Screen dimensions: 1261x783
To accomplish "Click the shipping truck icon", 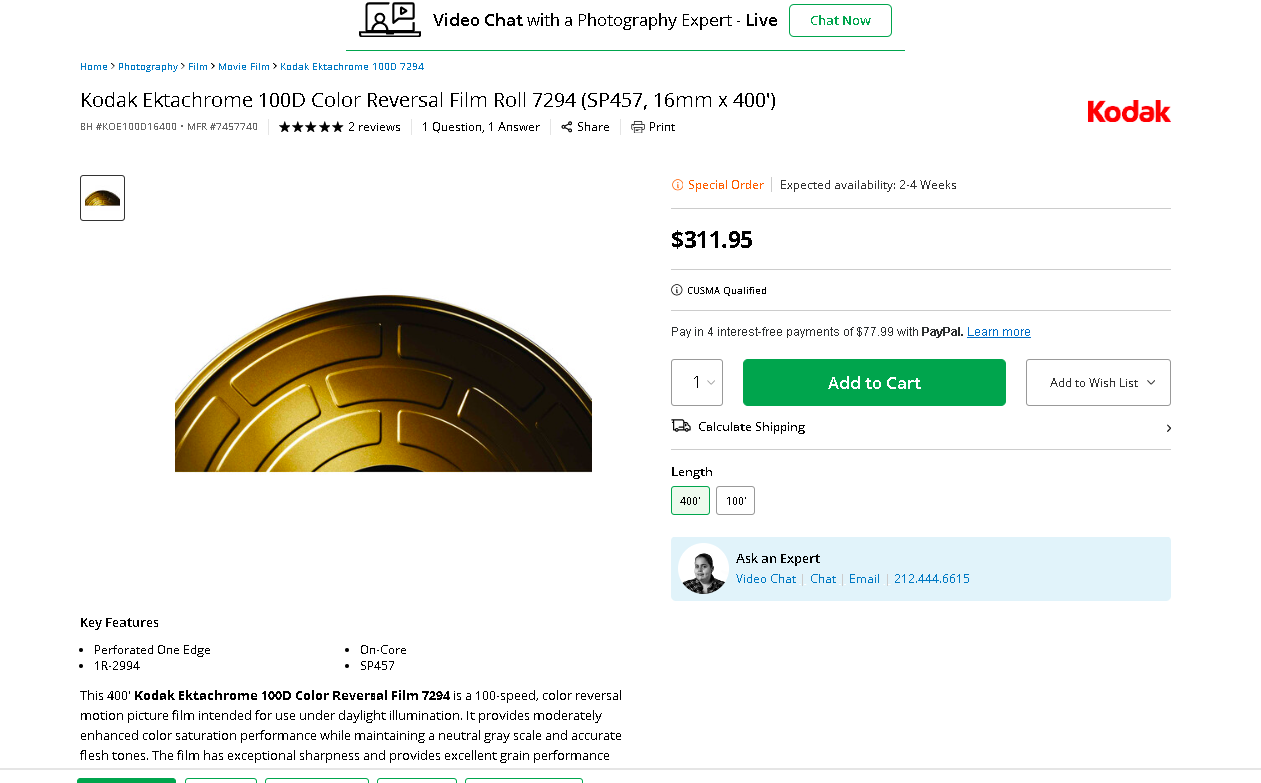I will [x=681, y=426].
